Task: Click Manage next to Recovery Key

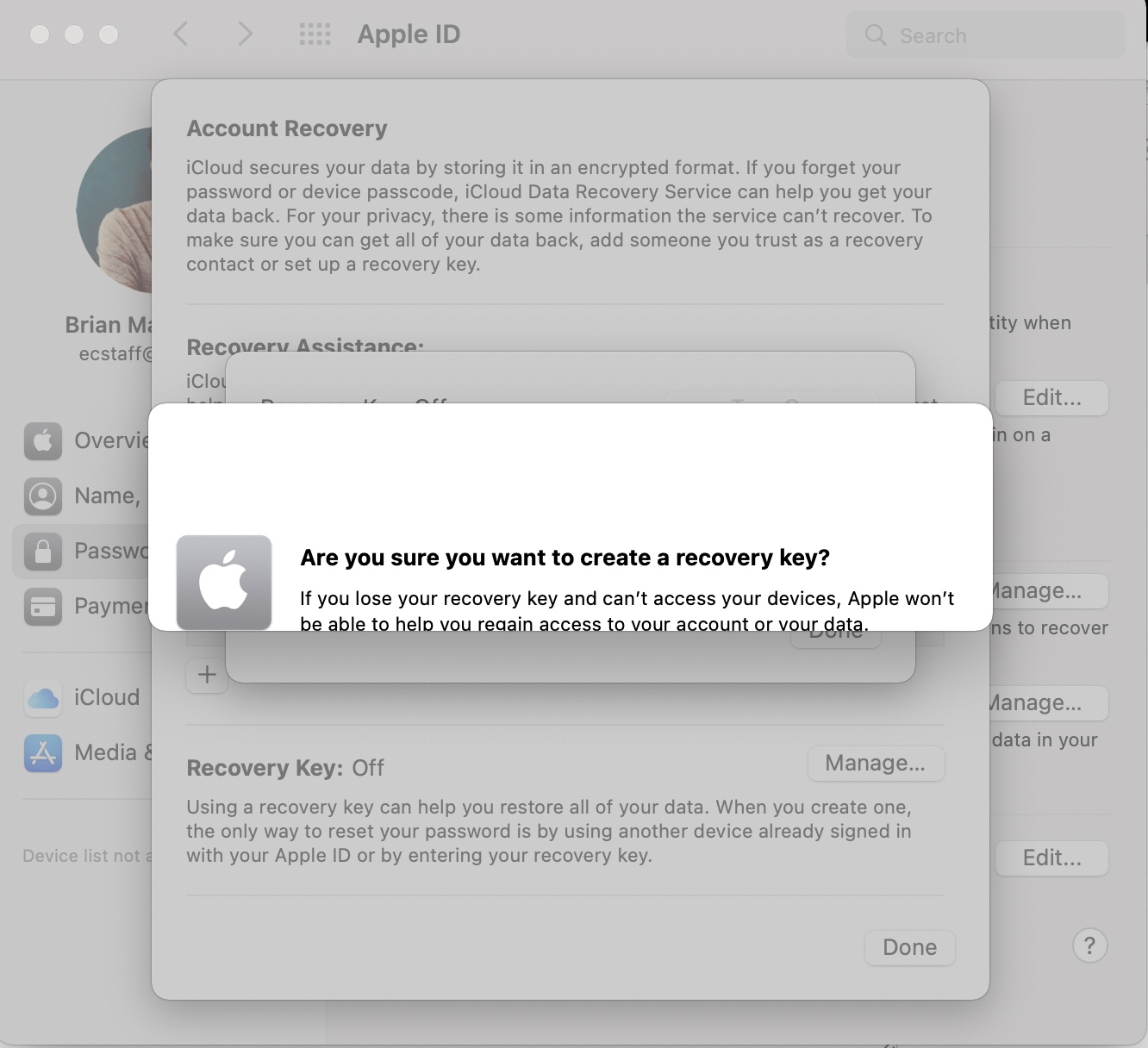Action: (876, 764)
